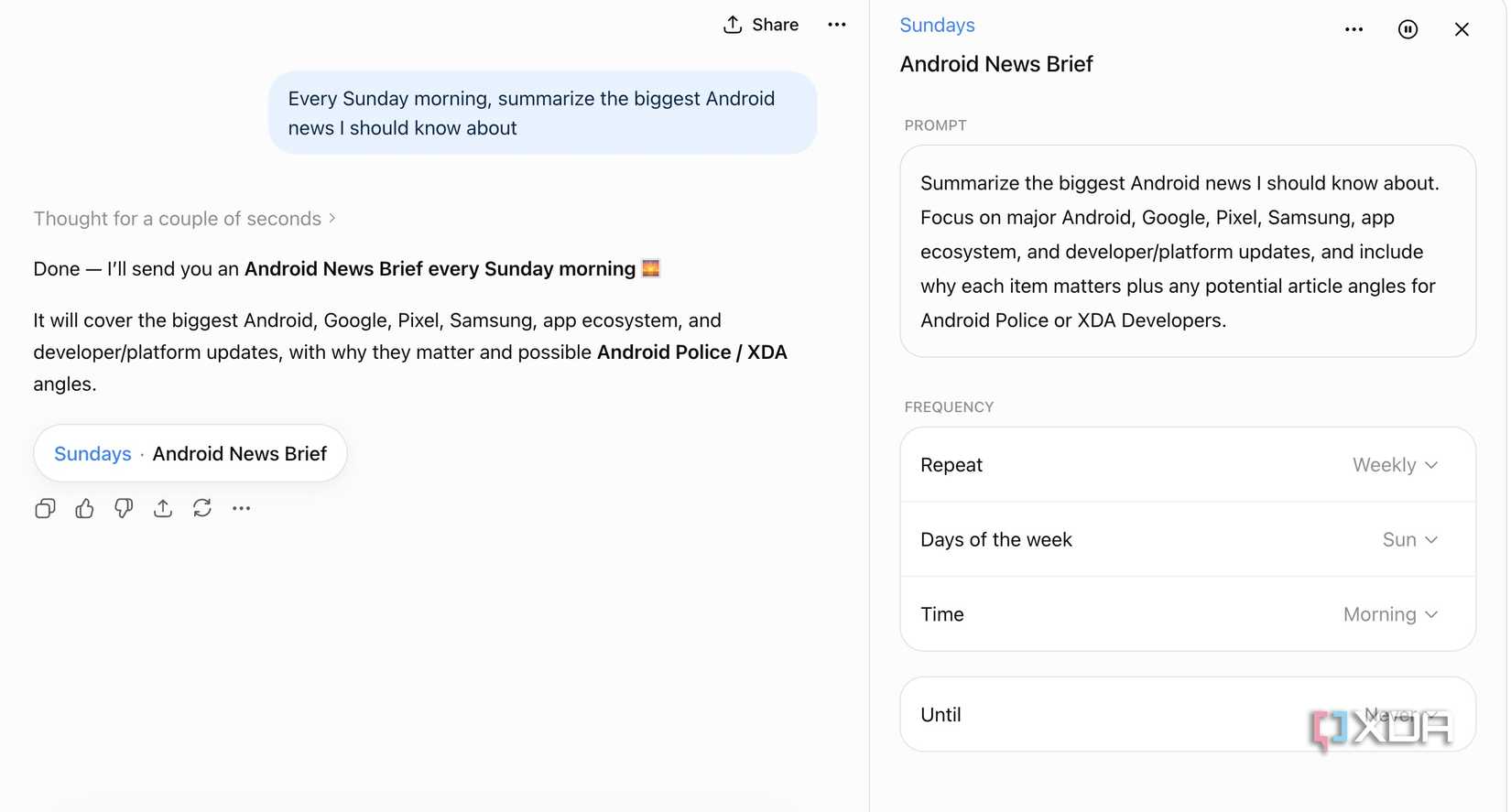
Task: Click the blue Sundays label in panel header
Action: 937,26
